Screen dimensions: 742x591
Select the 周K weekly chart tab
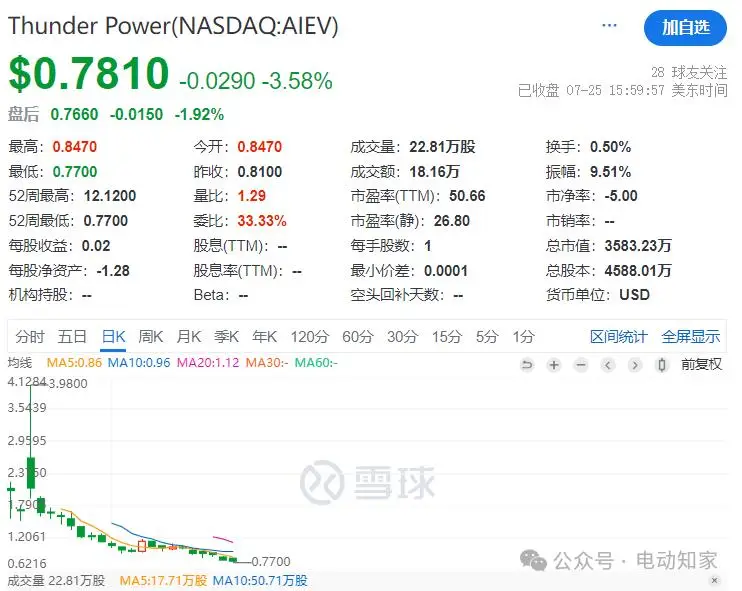pyautogui.click(x=150, y=337)
